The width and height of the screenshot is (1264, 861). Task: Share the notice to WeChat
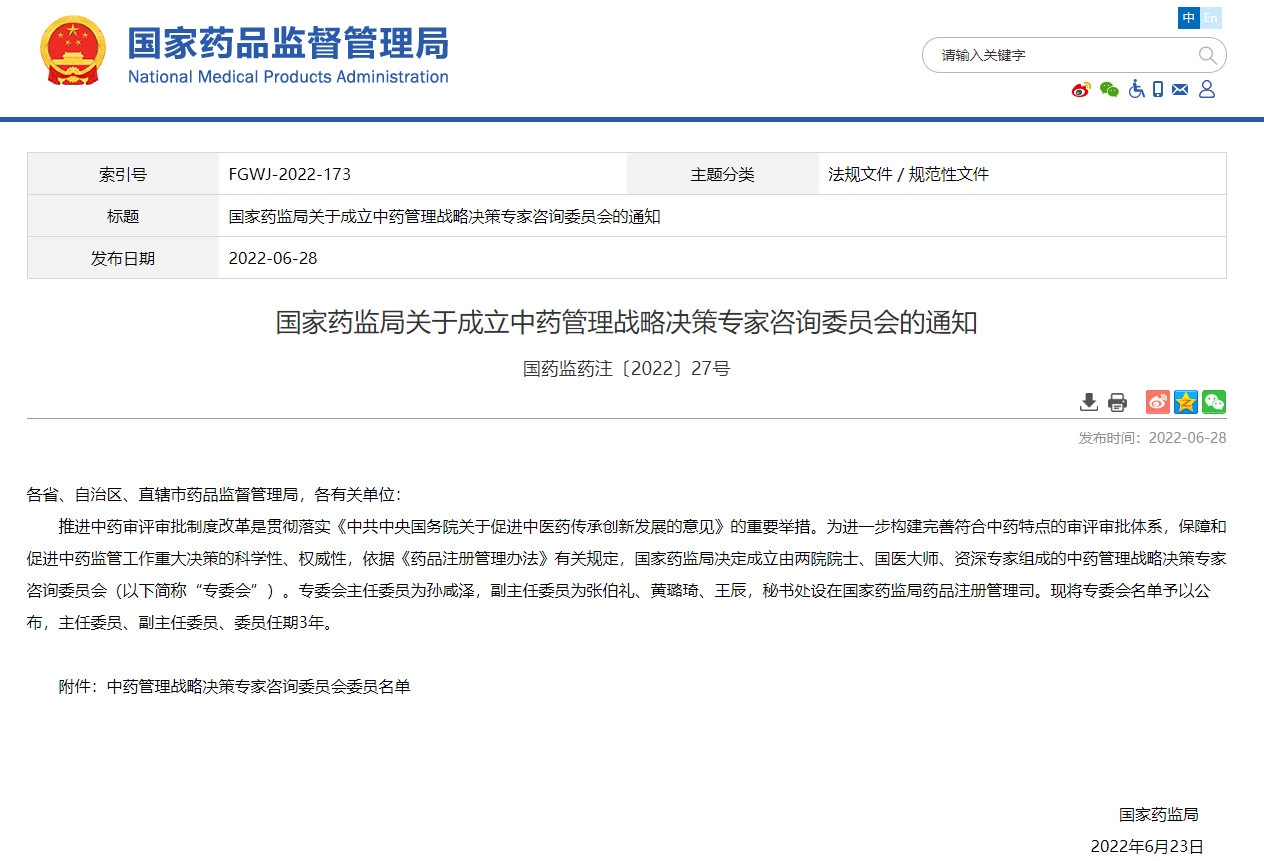(x=1213, y=401)
